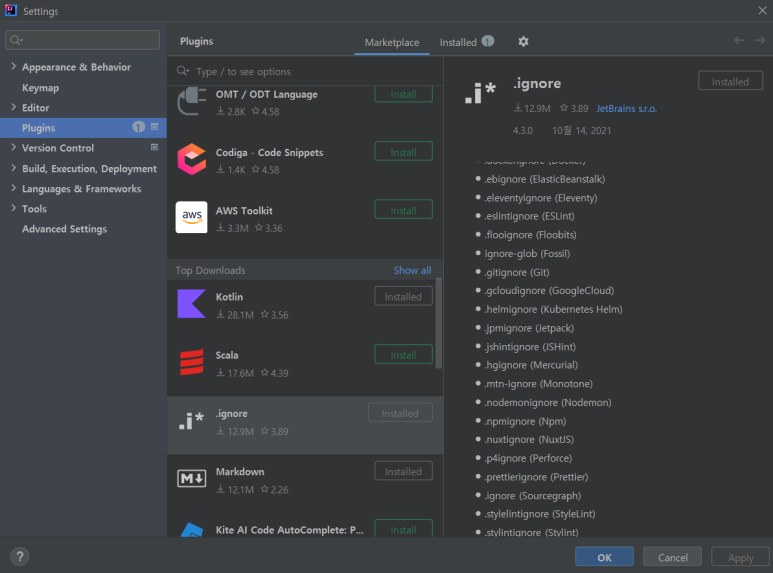Screen dimensions: 773x573
Task: Select the .ignore plugin icon in list
Action: (x=191, y=421)
